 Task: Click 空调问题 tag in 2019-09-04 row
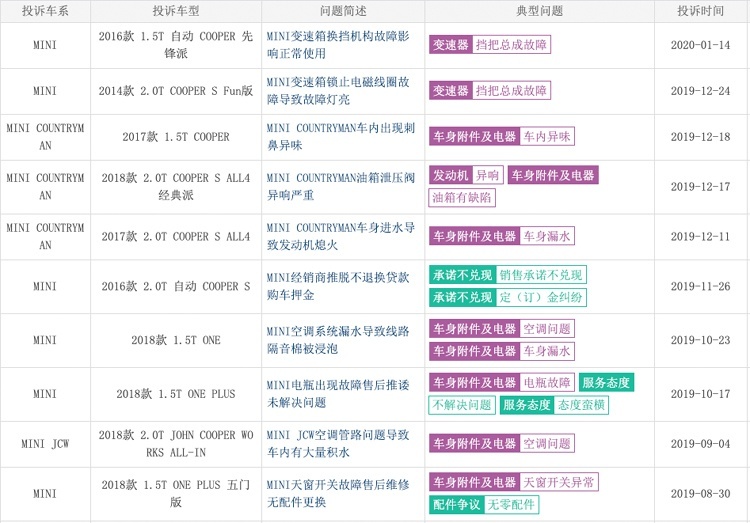pos(547,444)
